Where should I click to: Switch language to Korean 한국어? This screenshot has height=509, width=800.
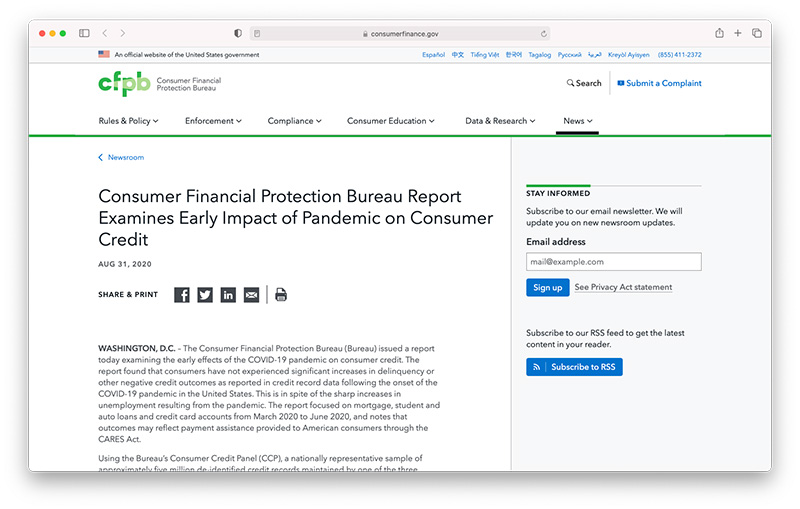(x=514, y=55)
